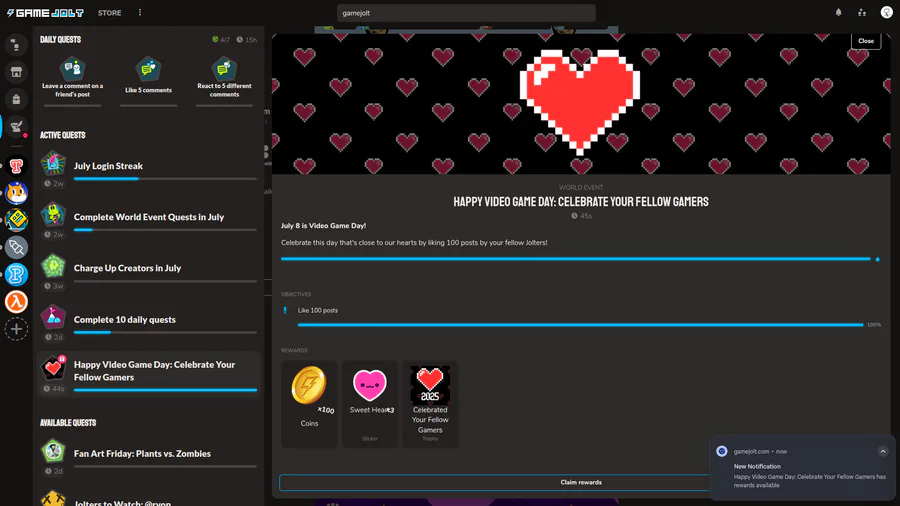This screenshot has width=900, height=506.
Task: Open Like 5 comments daily quest
Action: [x=148, y=81]
